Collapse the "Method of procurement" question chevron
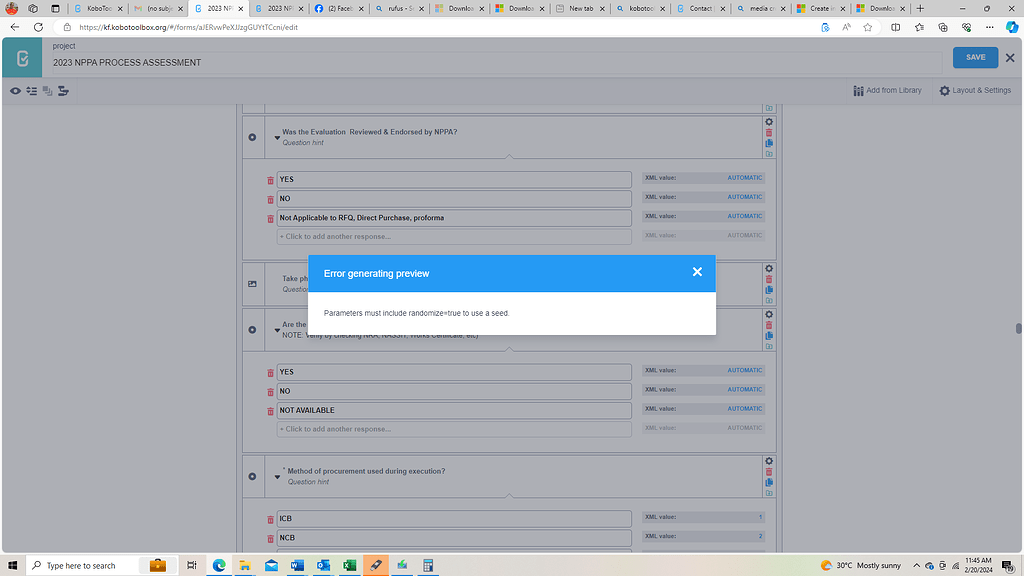Viewport: 1024px width, 576px height. pos(277,477)
